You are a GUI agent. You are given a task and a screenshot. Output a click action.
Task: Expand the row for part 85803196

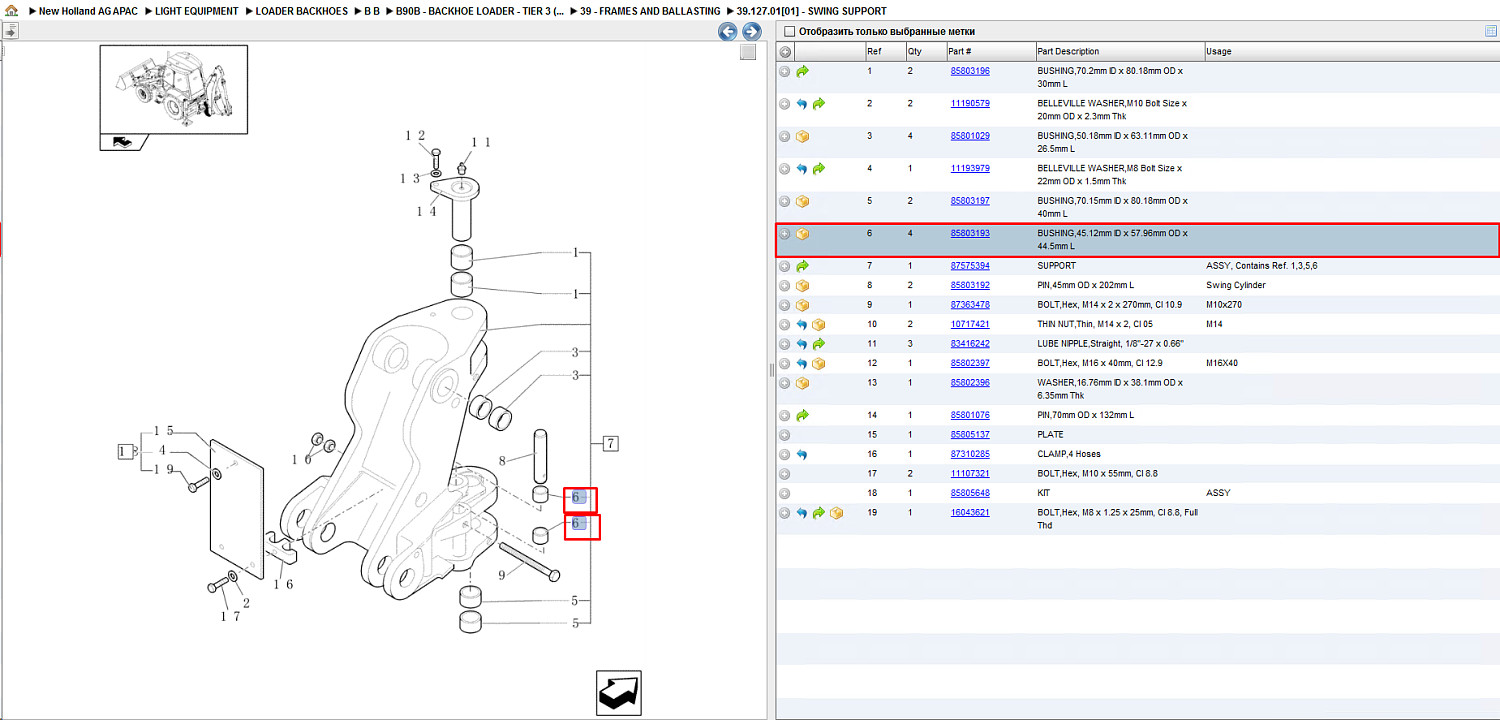(785, 72)
